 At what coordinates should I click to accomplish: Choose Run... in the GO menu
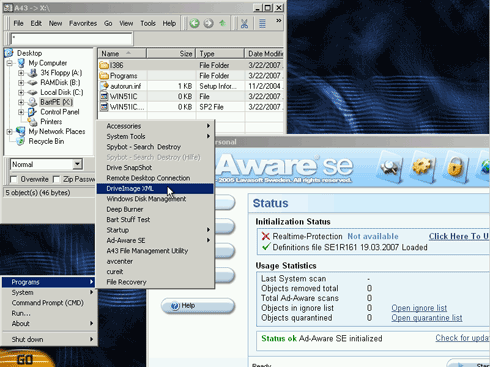[x=49, y=313]
